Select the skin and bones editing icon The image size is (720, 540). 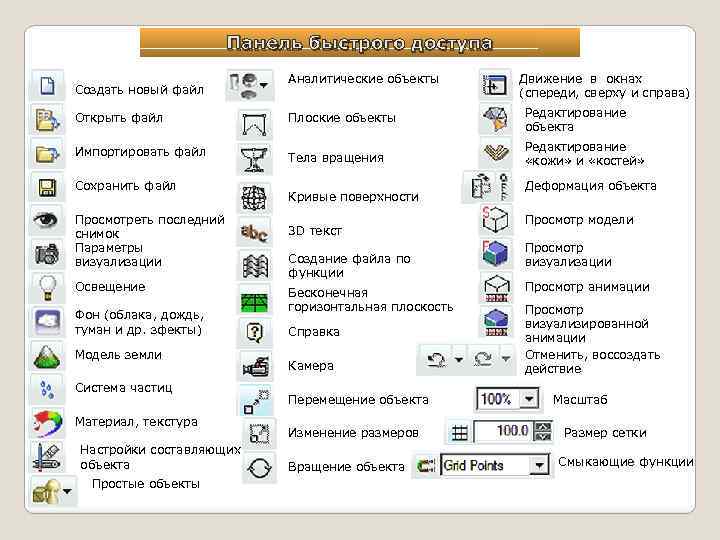[495, 153]
